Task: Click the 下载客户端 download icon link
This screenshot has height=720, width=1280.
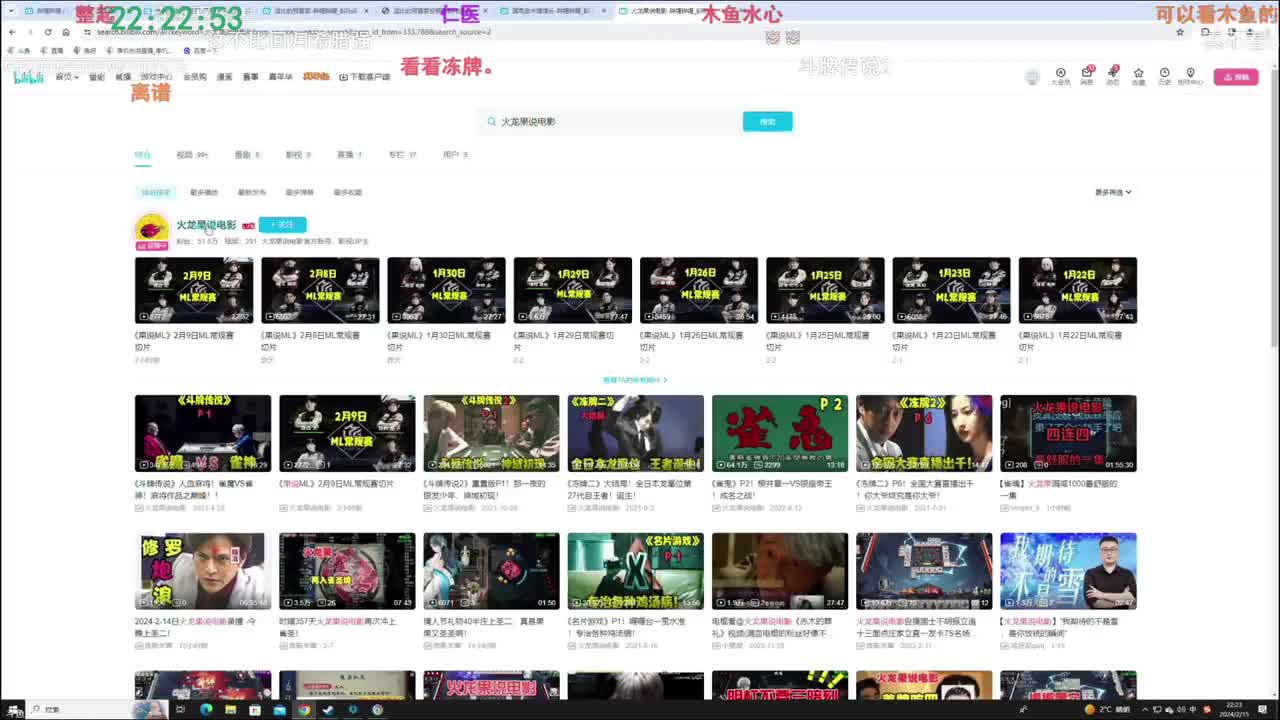Action: (364, 77)
